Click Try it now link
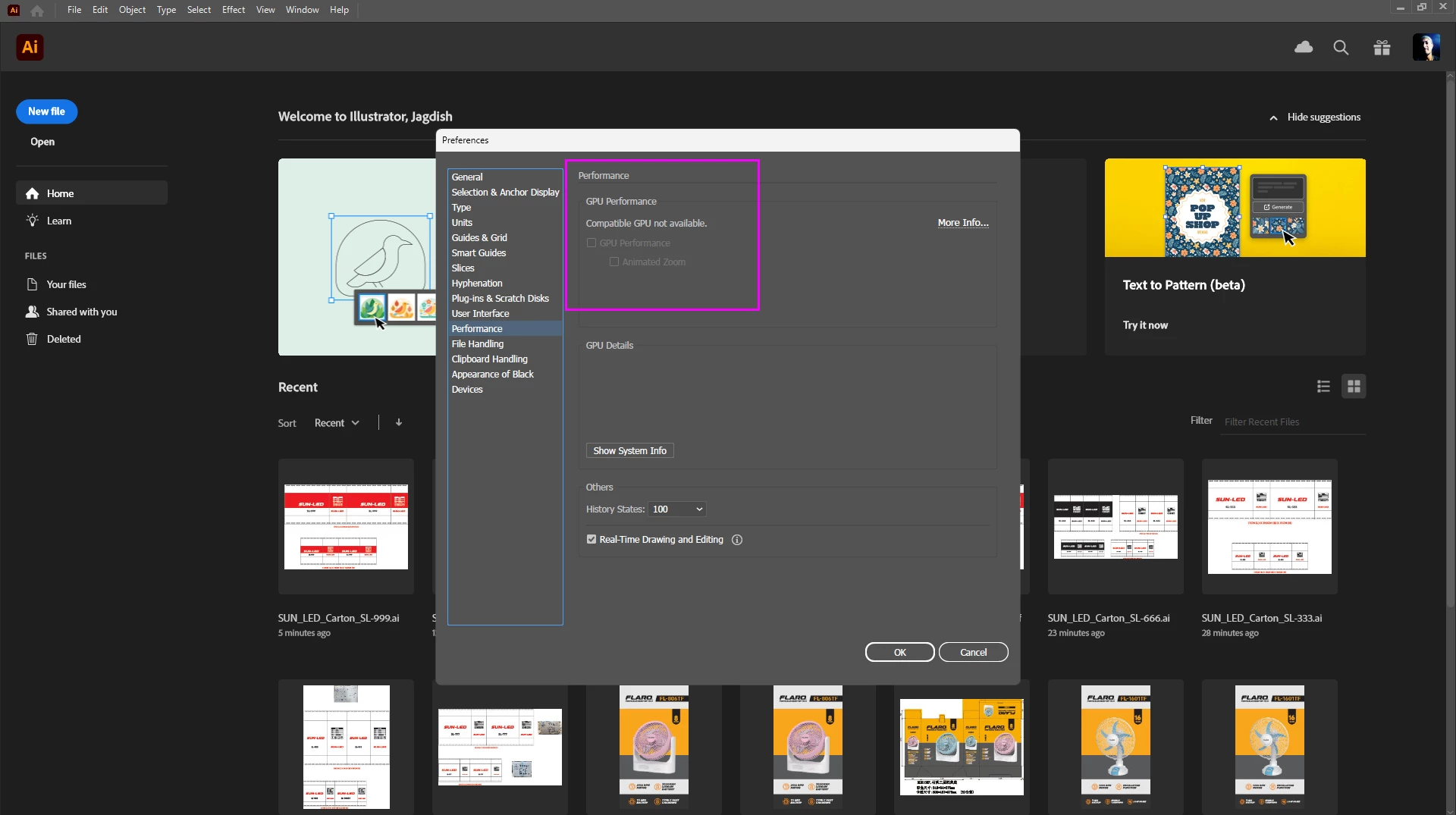 [x=1145, y=325]
